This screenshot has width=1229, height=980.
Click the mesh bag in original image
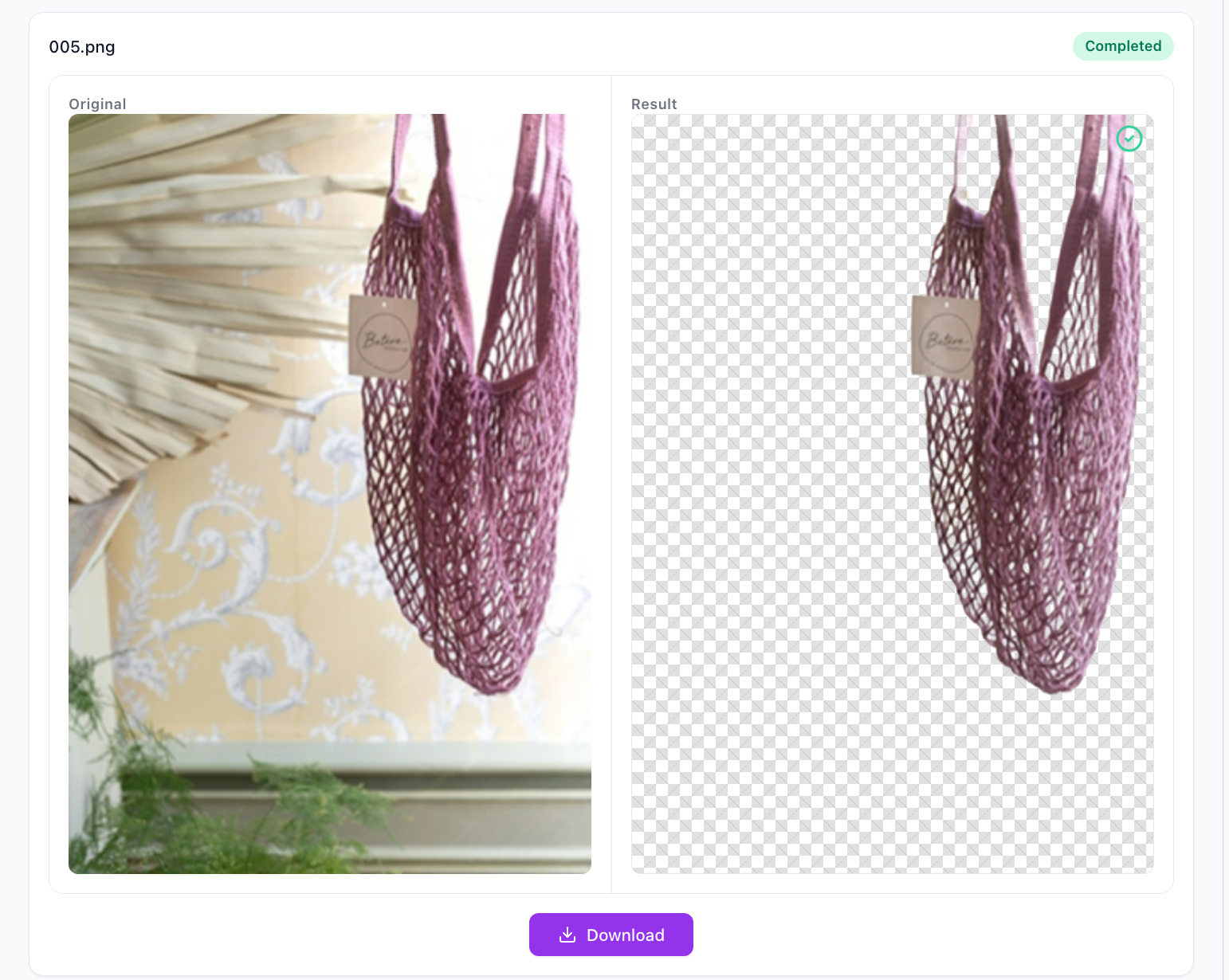(x=470, y=478)
